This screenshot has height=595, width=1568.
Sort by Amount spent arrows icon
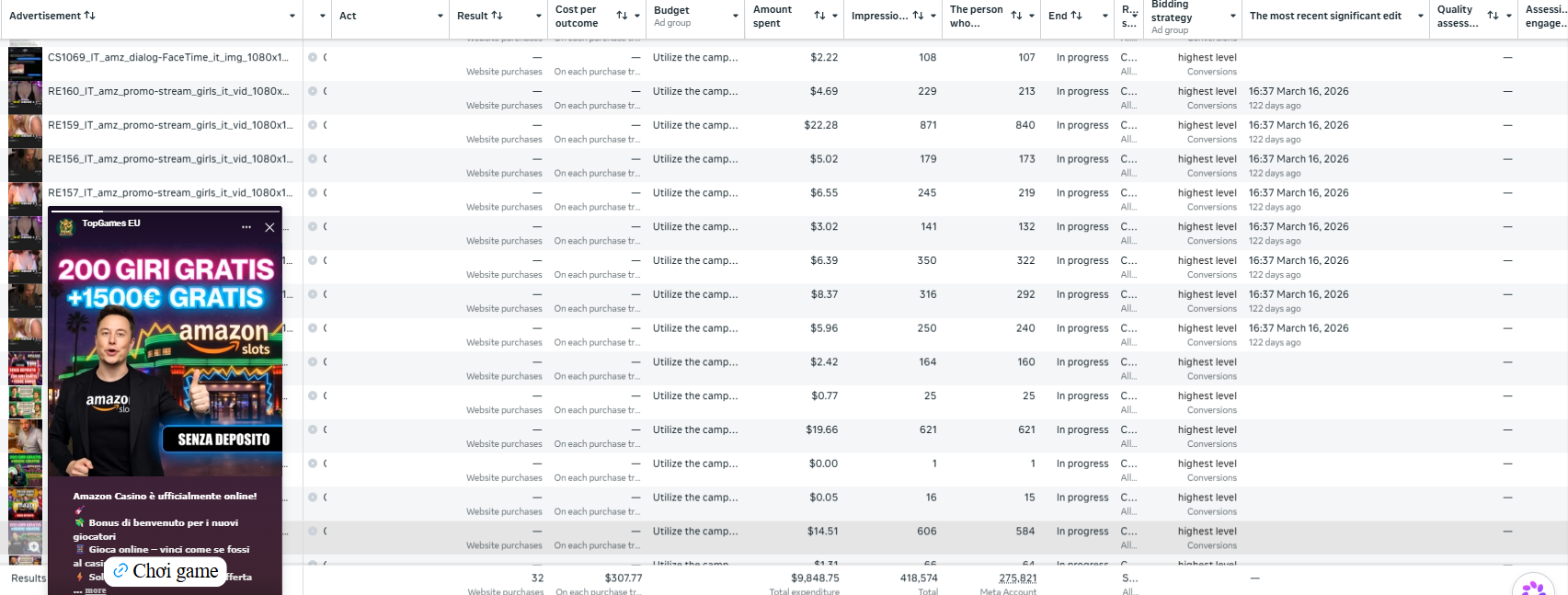(819, 16)
